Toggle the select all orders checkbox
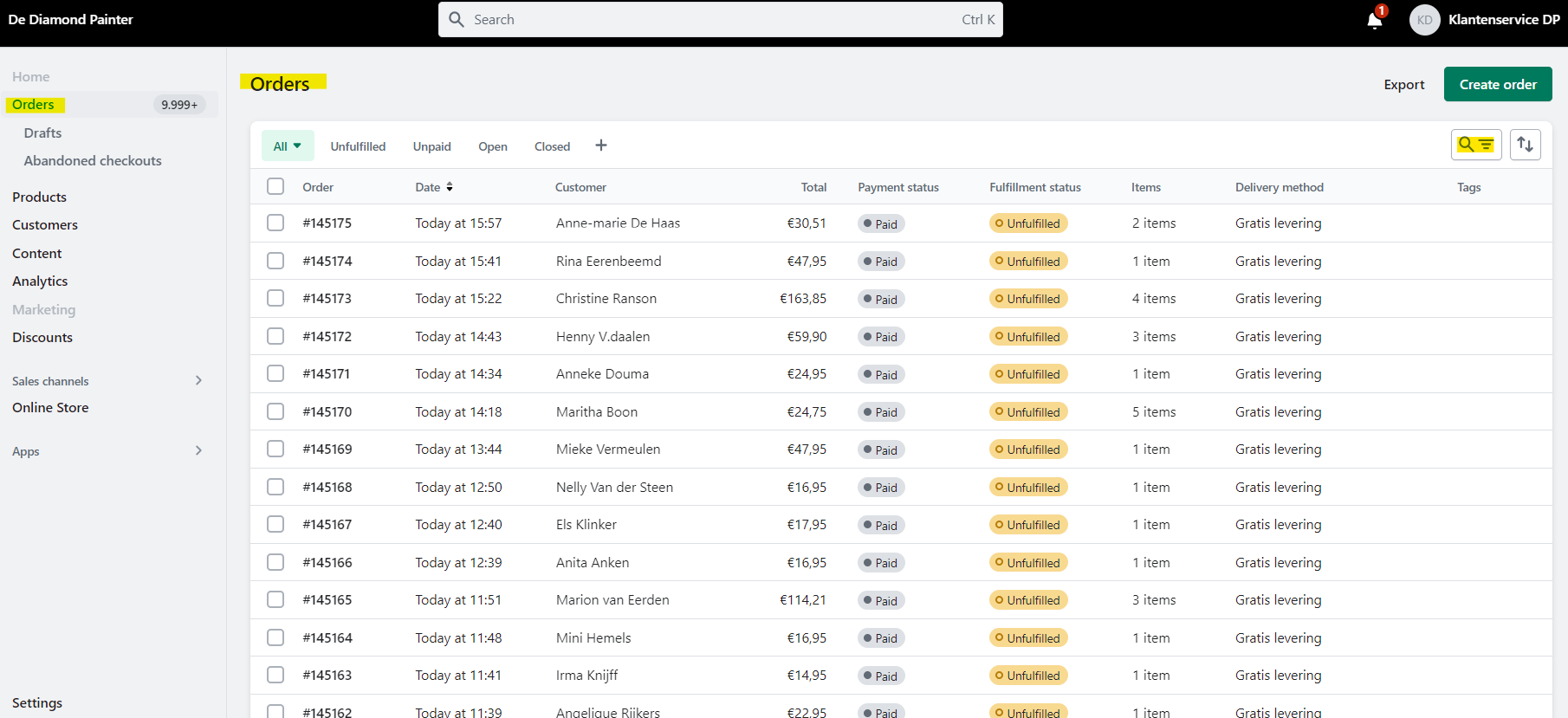This screenshot has width=1568, height=718. click(275, 186)
